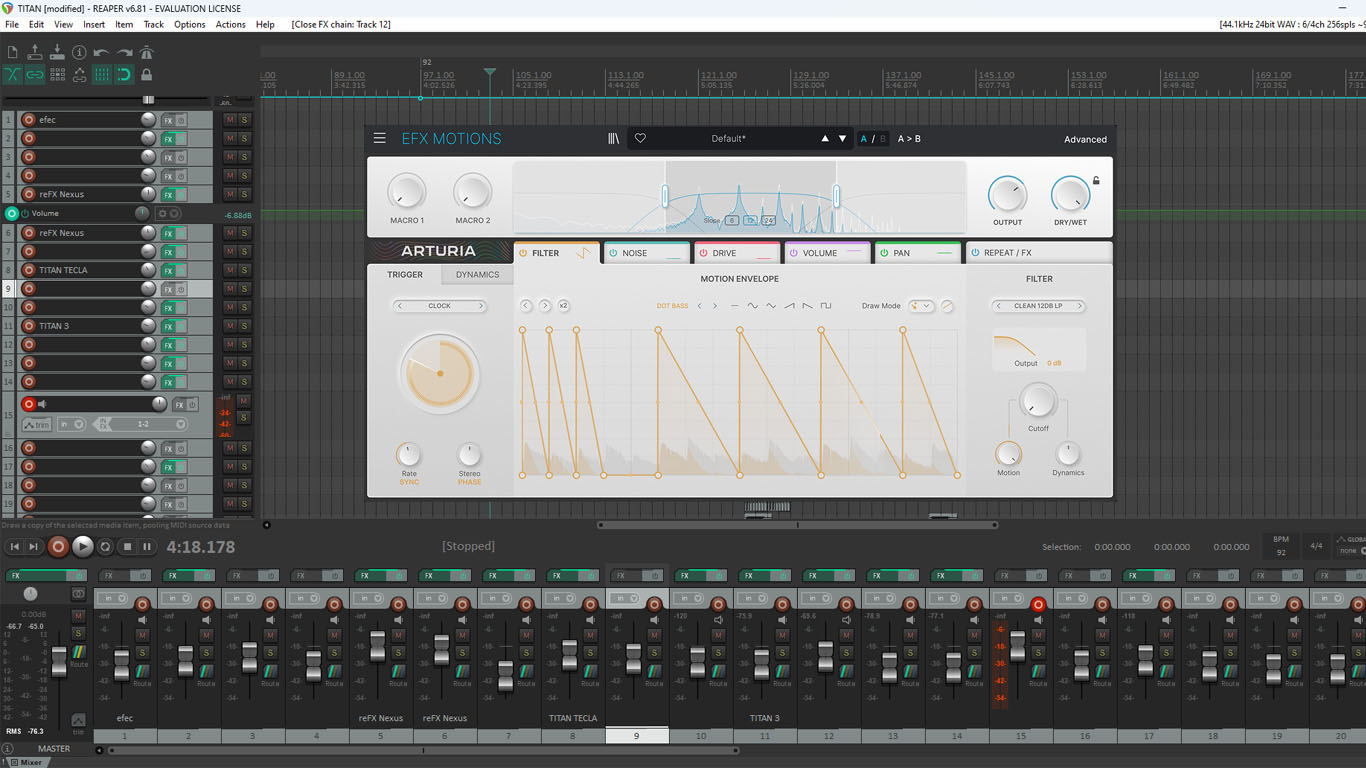Toggle the PAN module power button
The width and height of the screenshot is (1366, 768).
pos(883,253)
